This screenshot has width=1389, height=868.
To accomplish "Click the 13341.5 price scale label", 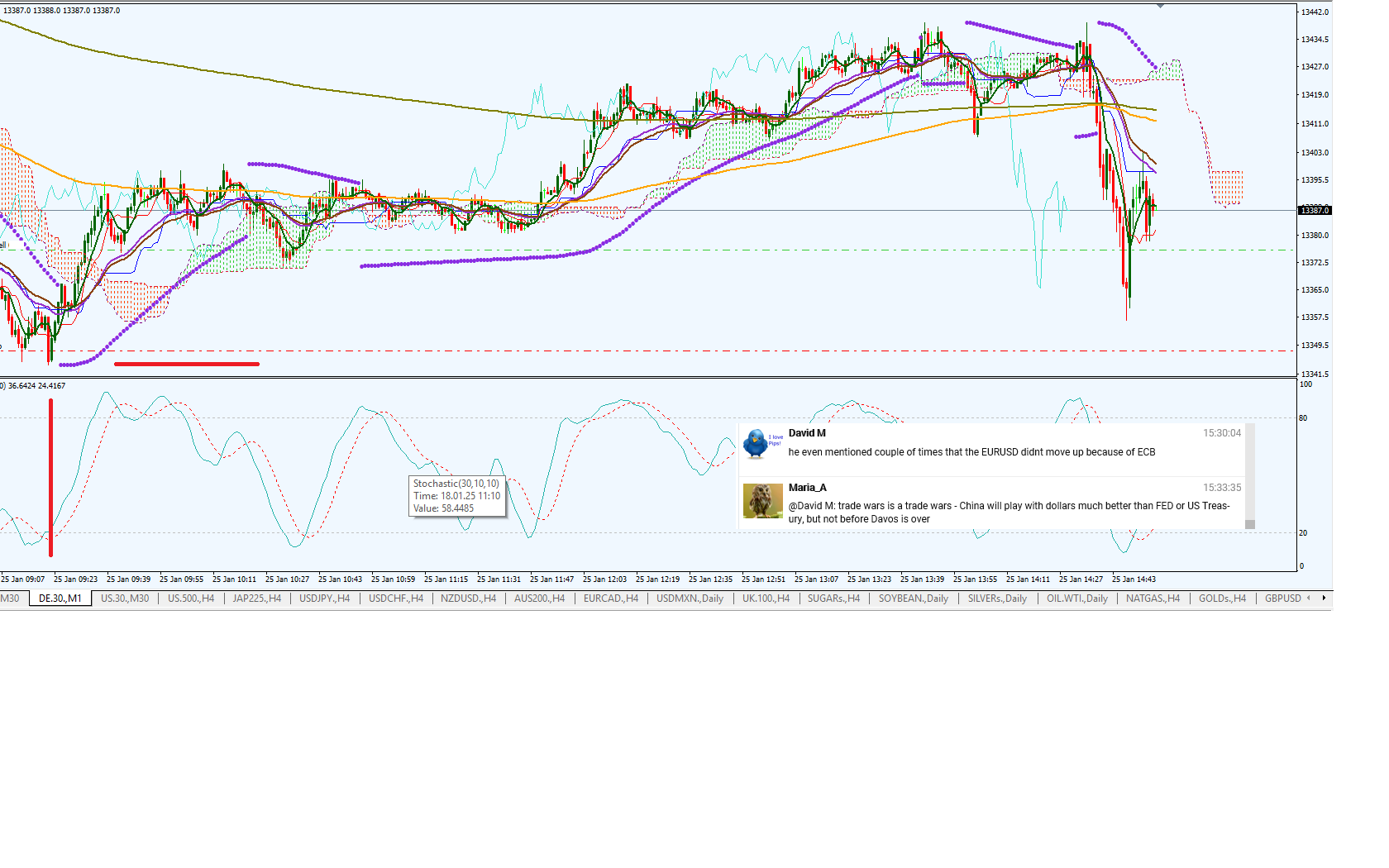I will 1315,374.
